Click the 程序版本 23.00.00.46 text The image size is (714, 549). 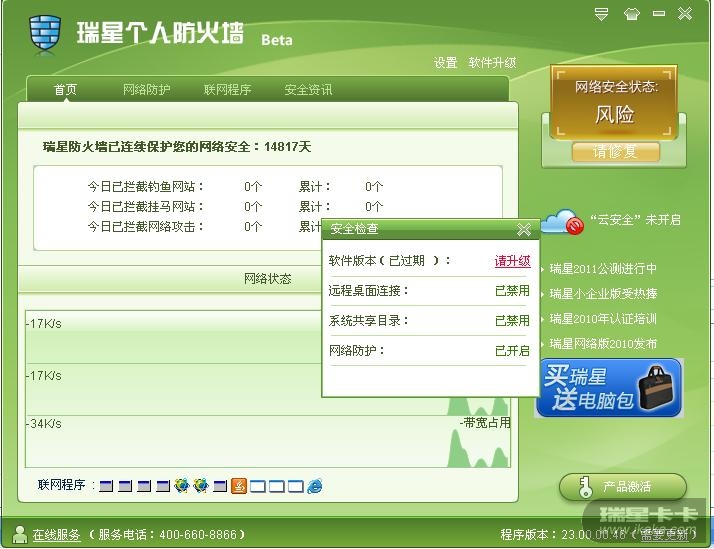tap(563, 534)
